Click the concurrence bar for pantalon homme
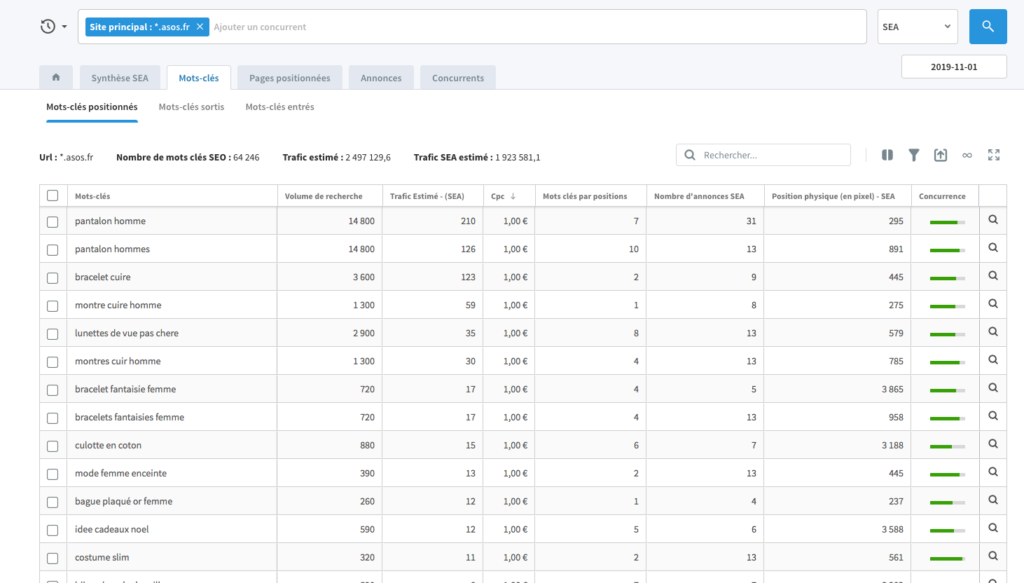Image resolution: width=1024 pixels, height=583 pixels. pos(947,223)
